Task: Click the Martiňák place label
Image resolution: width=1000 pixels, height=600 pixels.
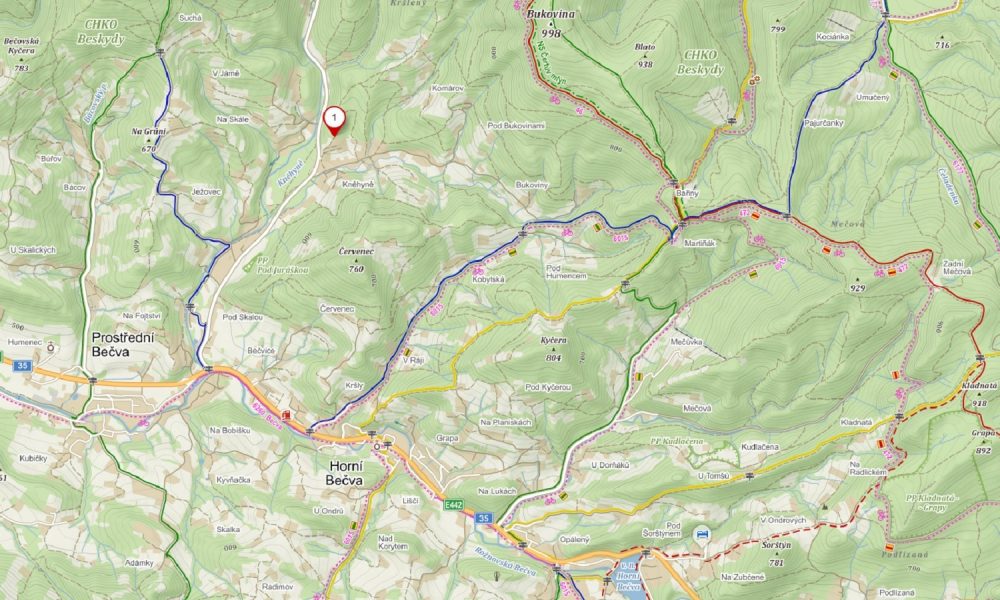Action: (700, 243)
